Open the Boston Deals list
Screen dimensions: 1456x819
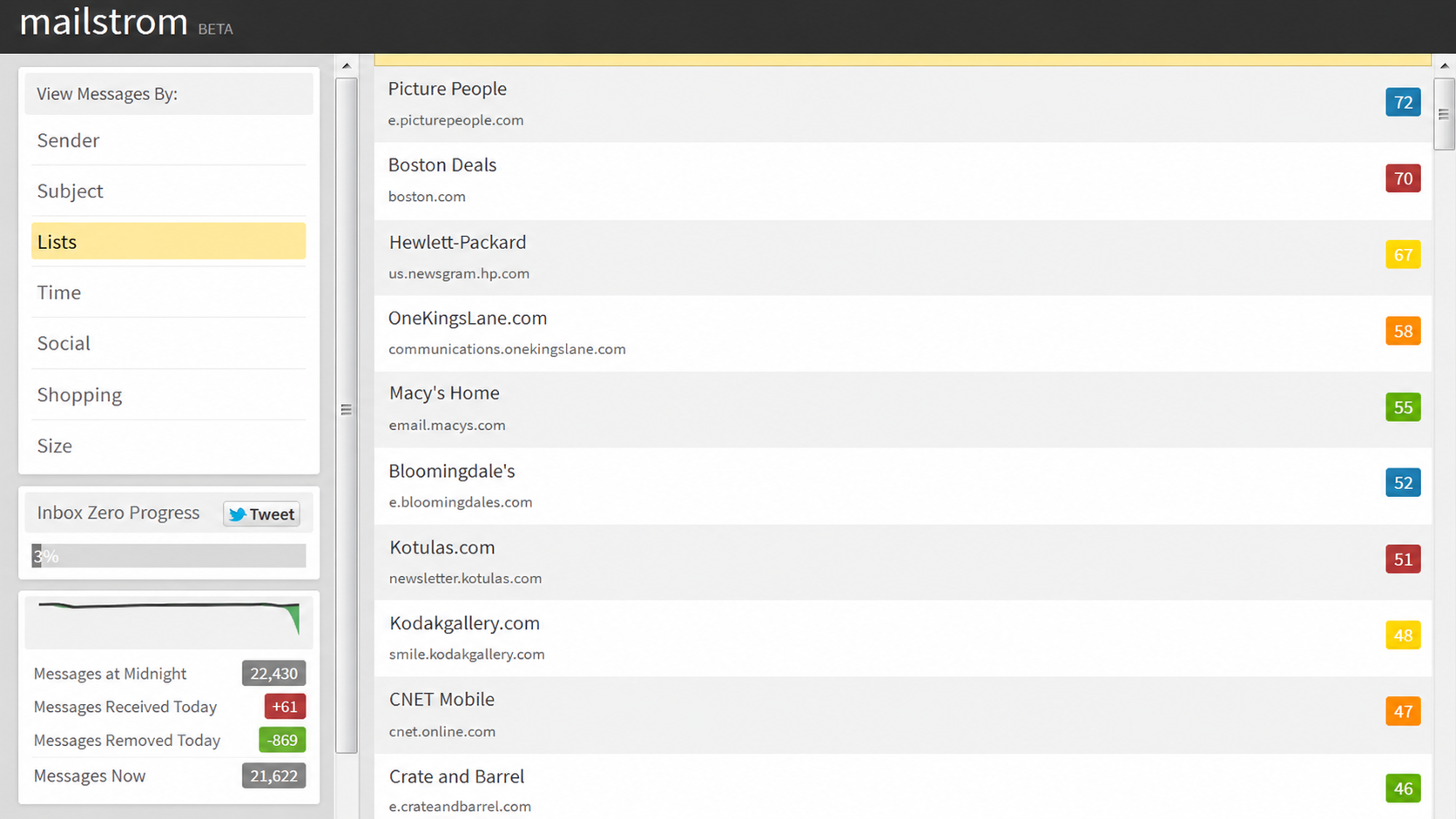coord(903,180)
